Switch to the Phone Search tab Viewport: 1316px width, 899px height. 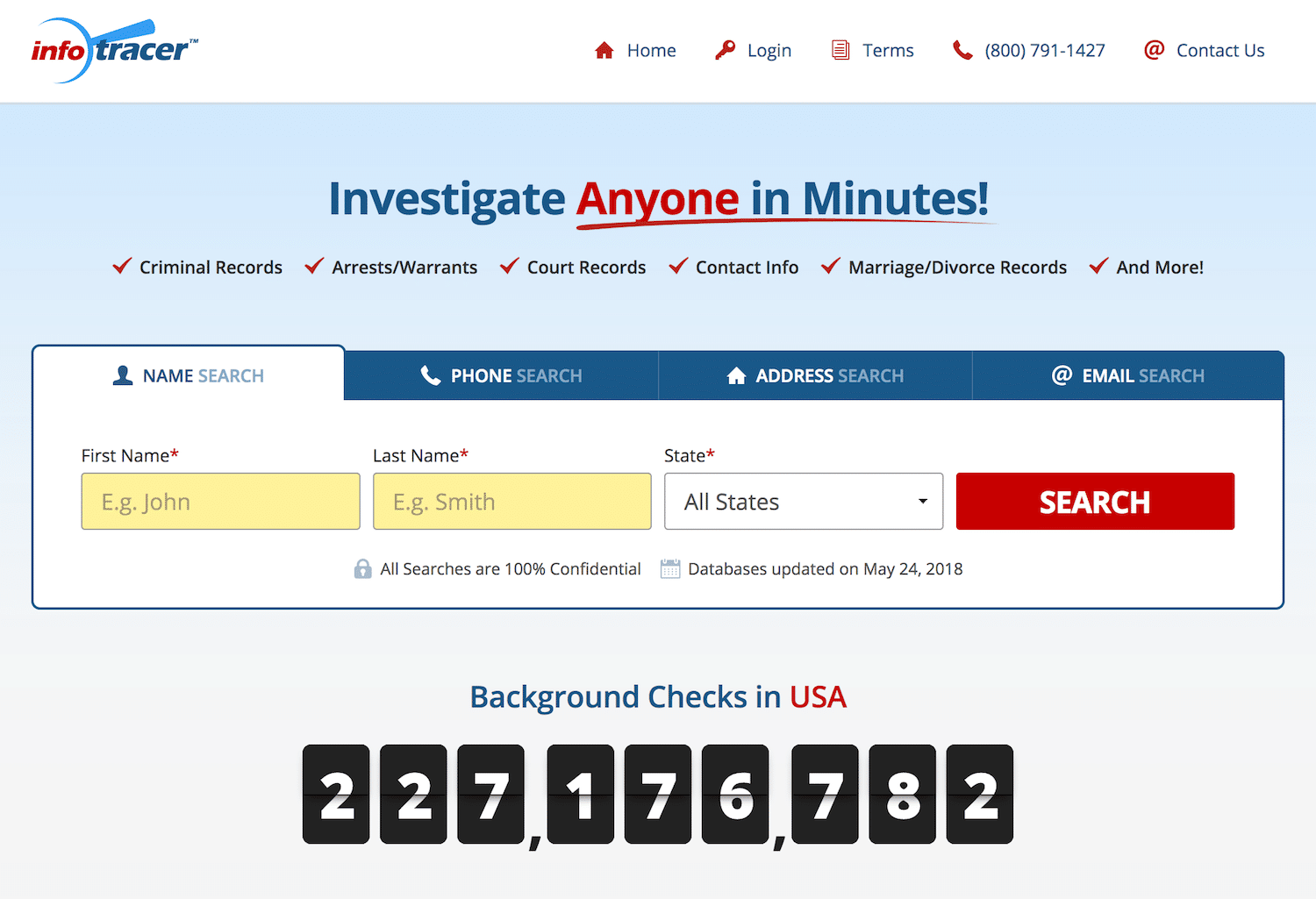click(x=501, y=375)
